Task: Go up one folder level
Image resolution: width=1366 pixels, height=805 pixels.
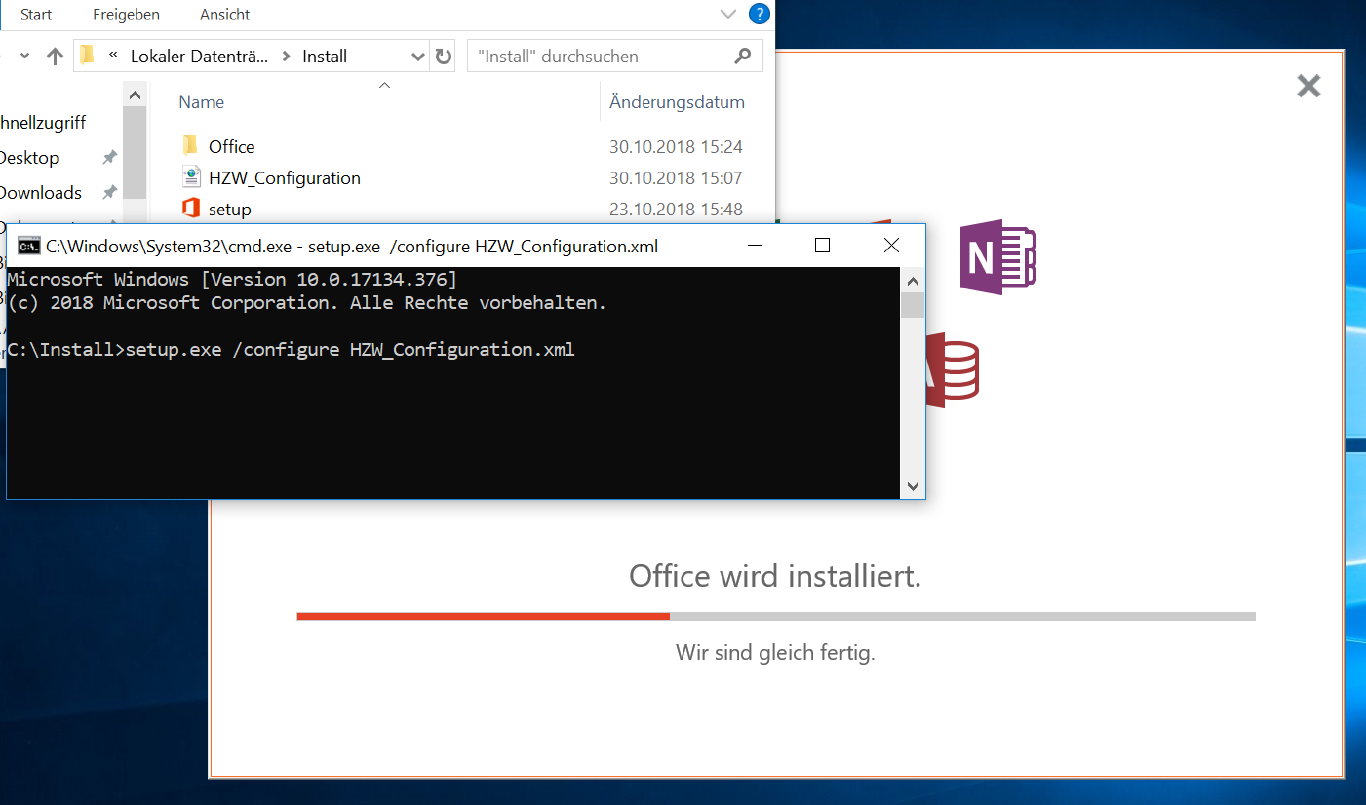Action: [56, 57]
